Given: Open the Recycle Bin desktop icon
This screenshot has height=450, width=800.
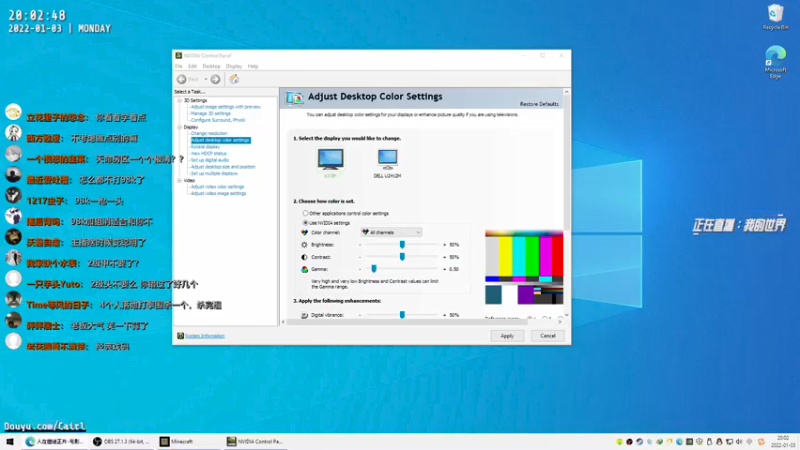Looking at the screenshot, I should 775,16.
